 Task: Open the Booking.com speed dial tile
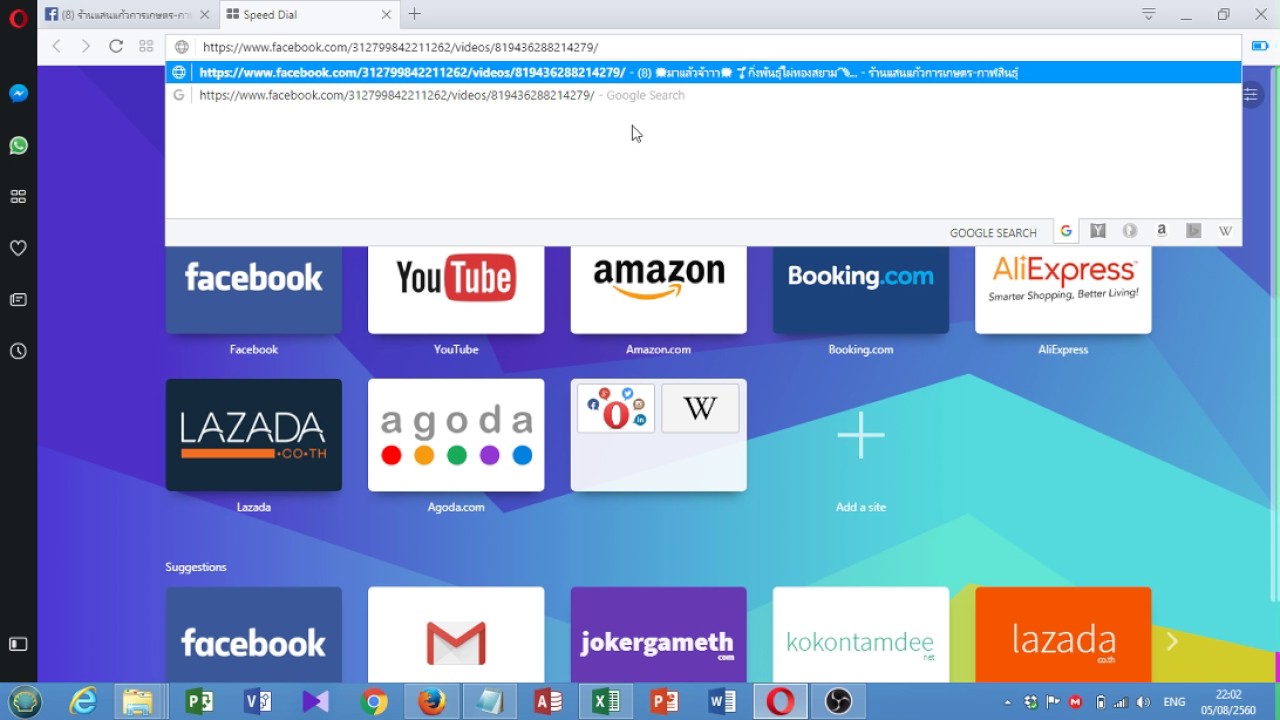point(861,290)
